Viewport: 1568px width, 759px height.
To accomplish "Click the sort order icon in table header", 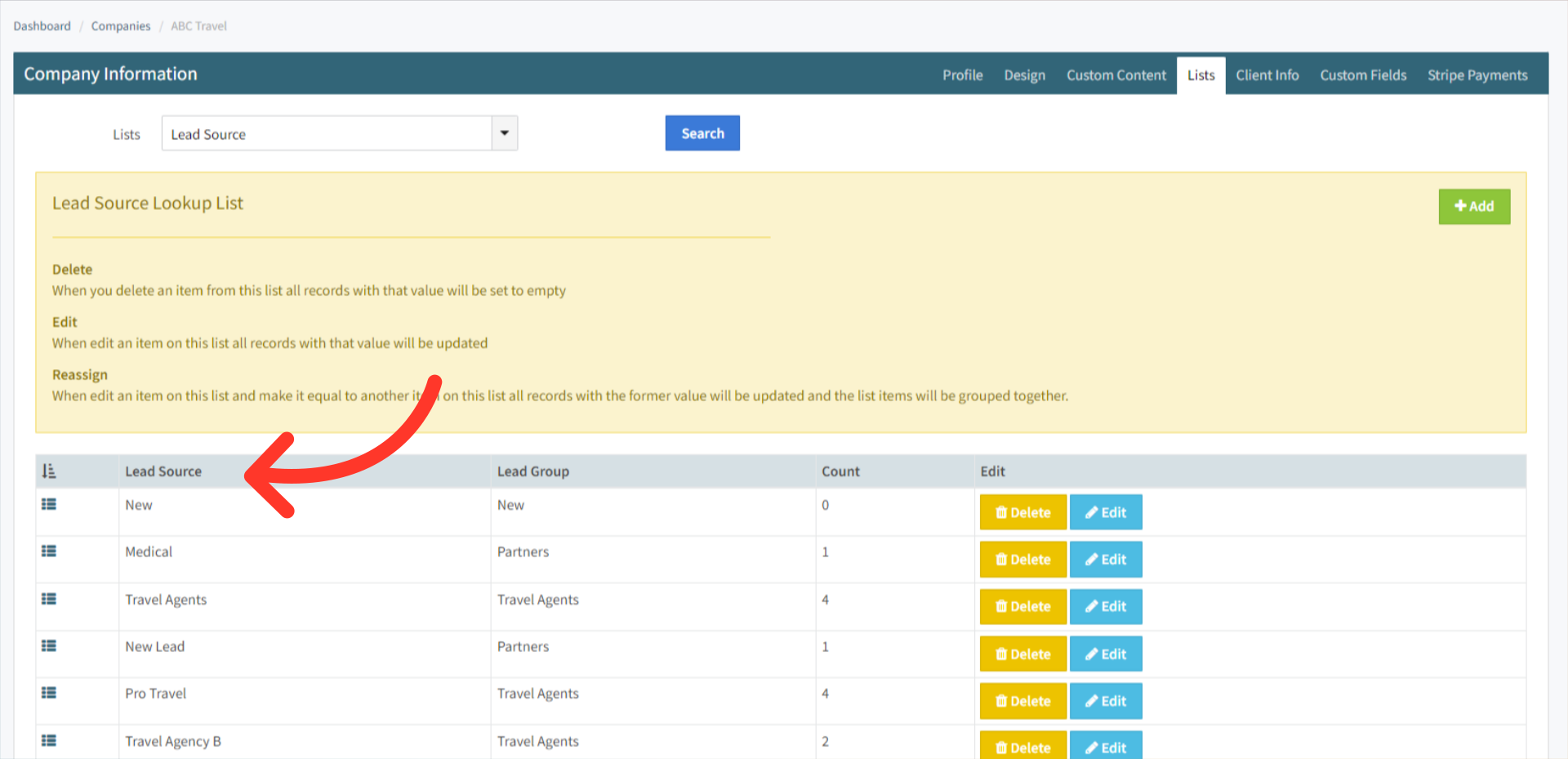I will pos(49,471).
